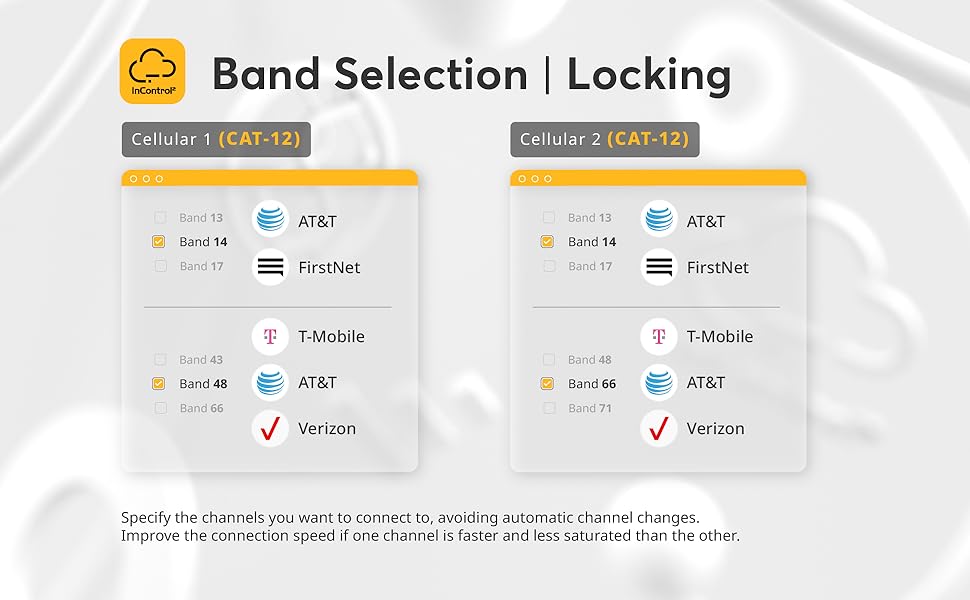Click T-Mobile icon in Cellular 1 panel

[270, 336]
